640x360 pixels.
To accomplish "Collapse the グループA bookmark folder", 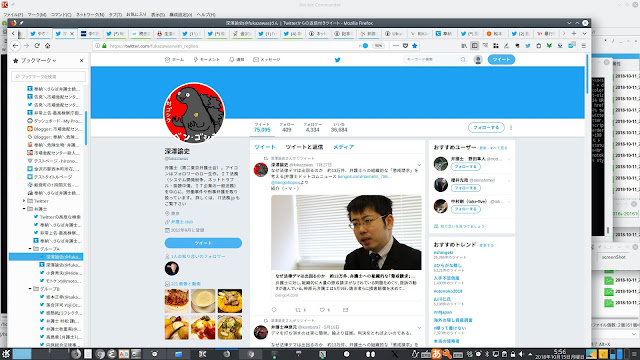I will (x=30, y=249).
